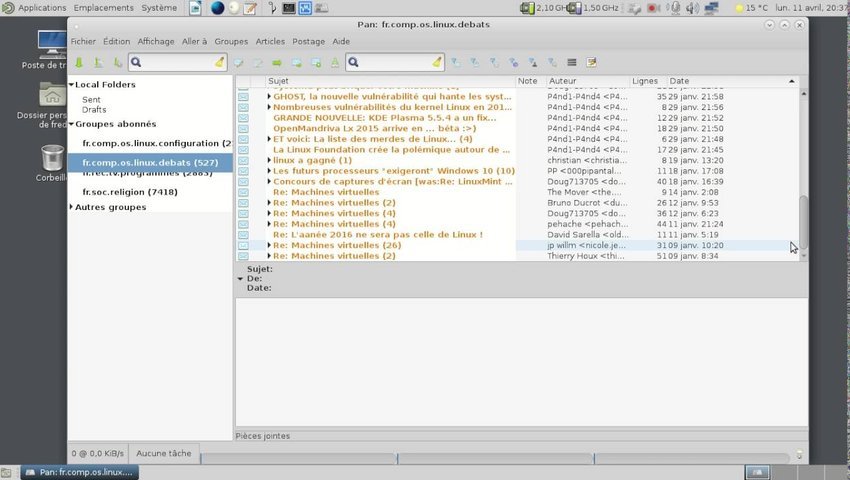Click envelope icon beside 'OpenMandriva Lx 2015' row
850x480 pixels.
tap(243, 129)
